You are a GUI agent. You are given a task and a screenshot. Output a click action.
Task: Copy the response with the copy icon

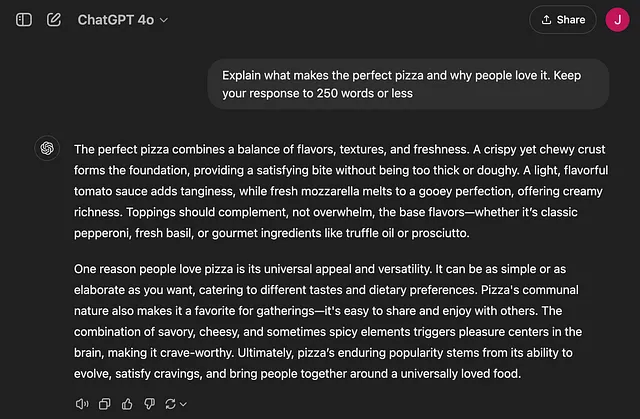pos(104,404)
